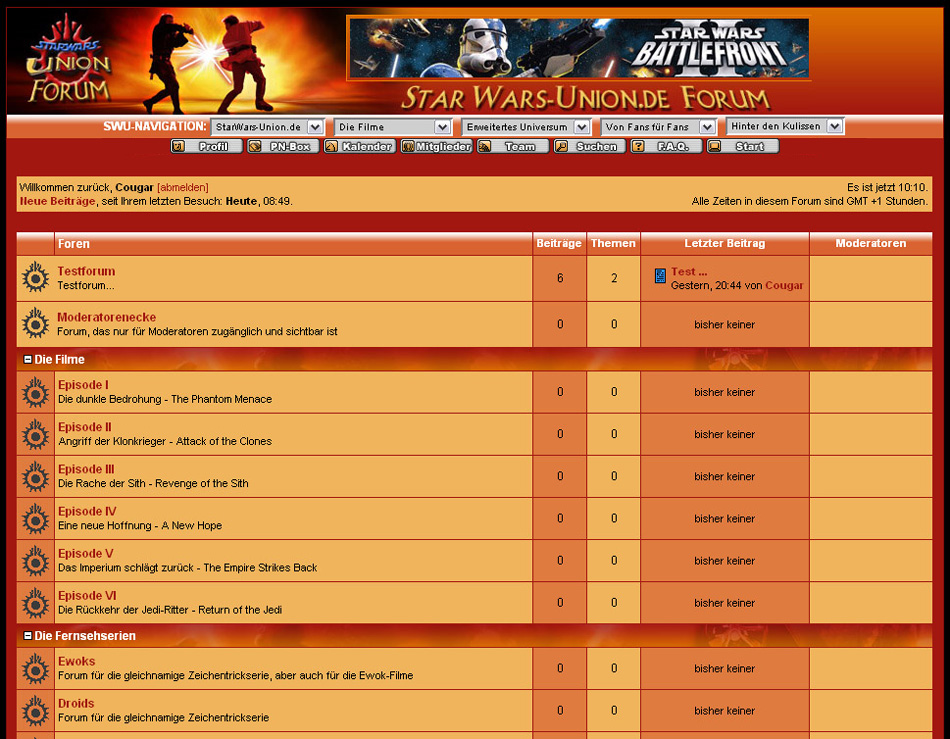Click the Themen column header
Screen dimensions: 950x739
pos(613,244)
